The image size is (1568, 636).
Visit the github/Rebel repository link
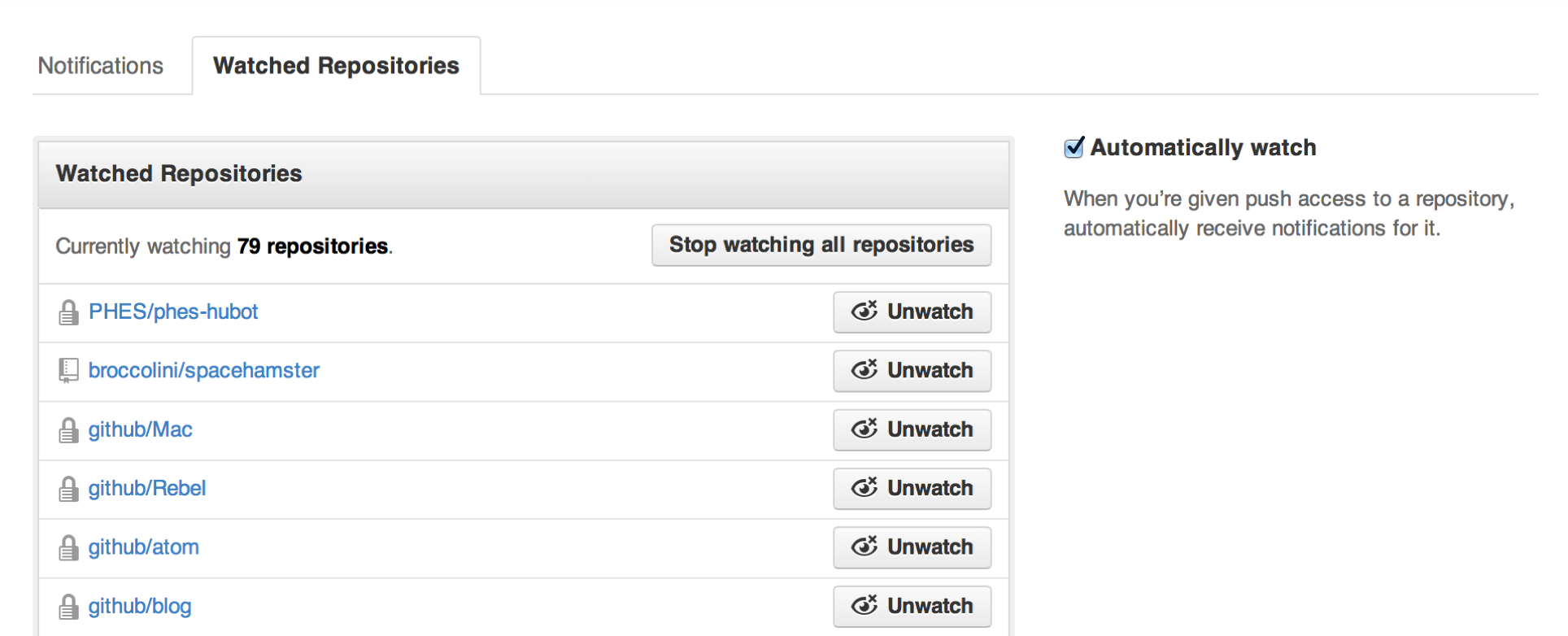(147, 489)
